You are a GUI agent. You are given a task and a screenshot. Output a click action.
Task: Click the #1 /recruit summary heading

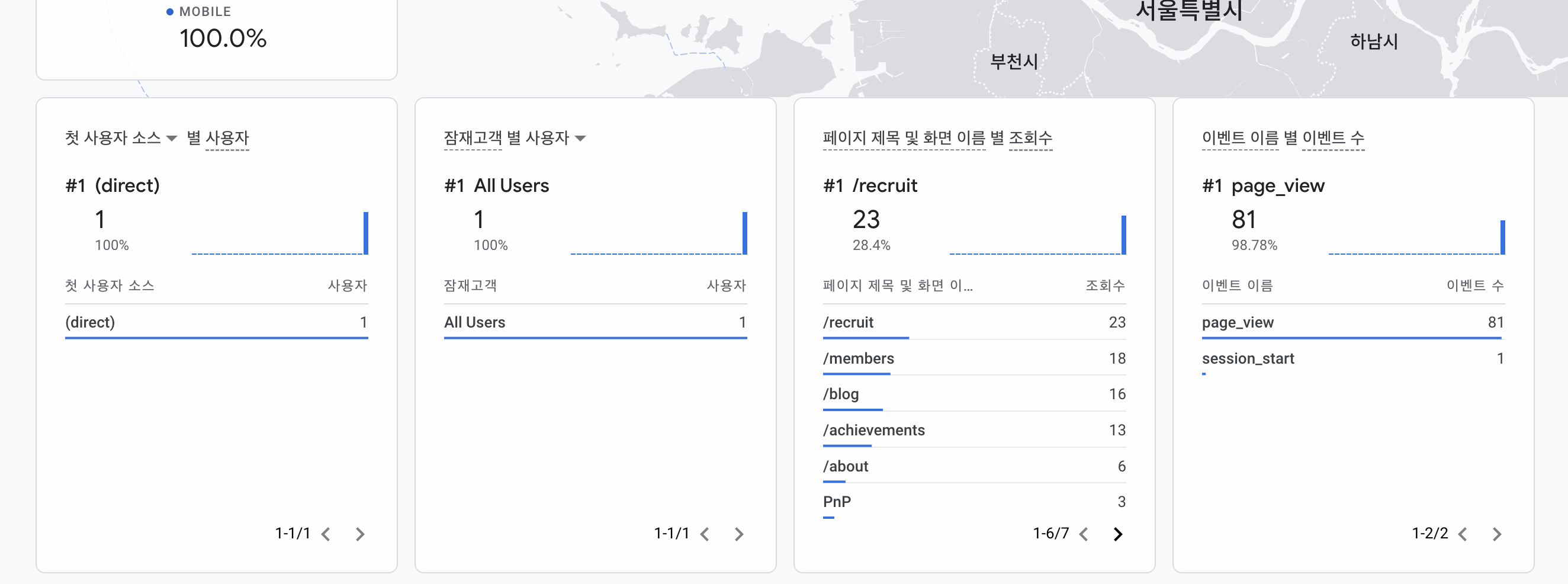[x=870, y=186]
